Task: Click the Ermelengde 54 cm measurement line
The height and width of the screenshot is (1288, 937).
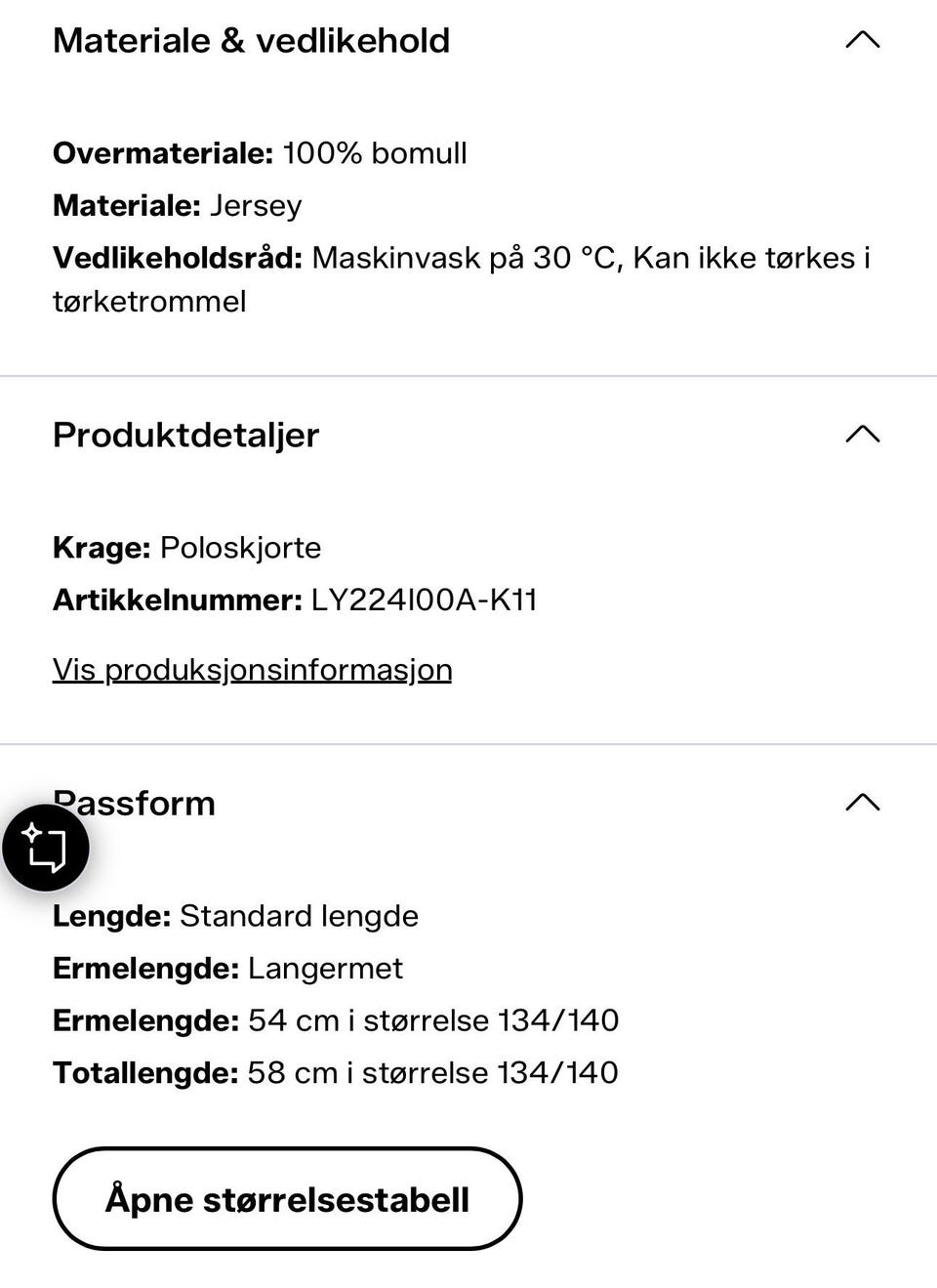Action: pos(336,1020)
